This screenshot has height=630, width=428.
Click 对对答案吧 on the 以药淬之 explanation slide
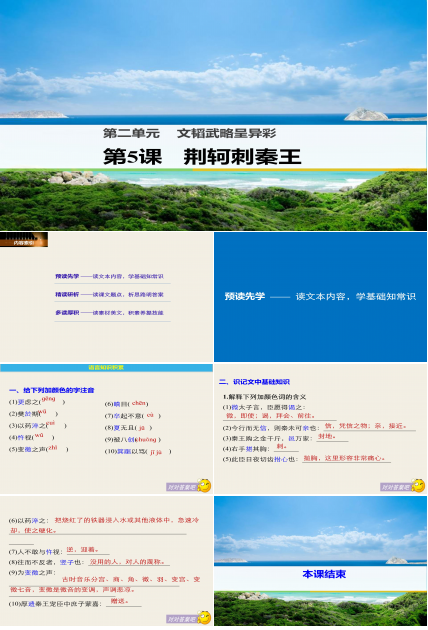click(182, 619)
